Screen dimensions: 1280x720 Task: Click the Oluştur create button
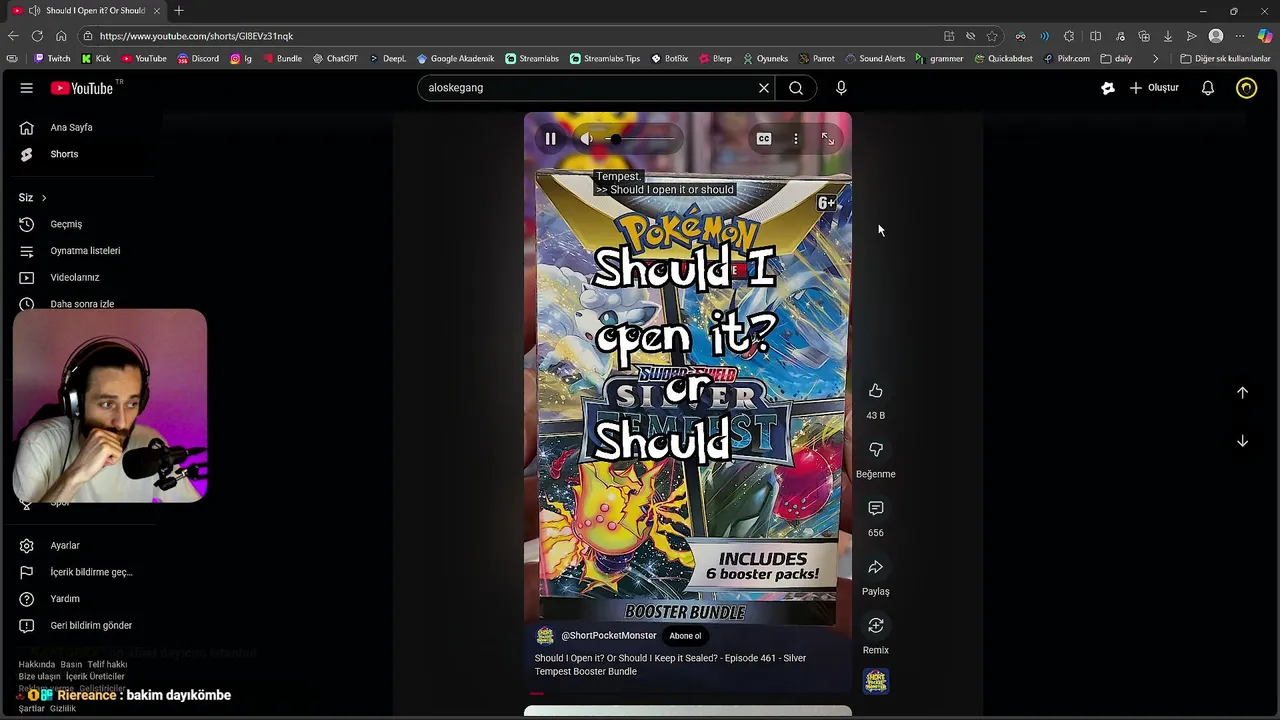pos(1154,88)
